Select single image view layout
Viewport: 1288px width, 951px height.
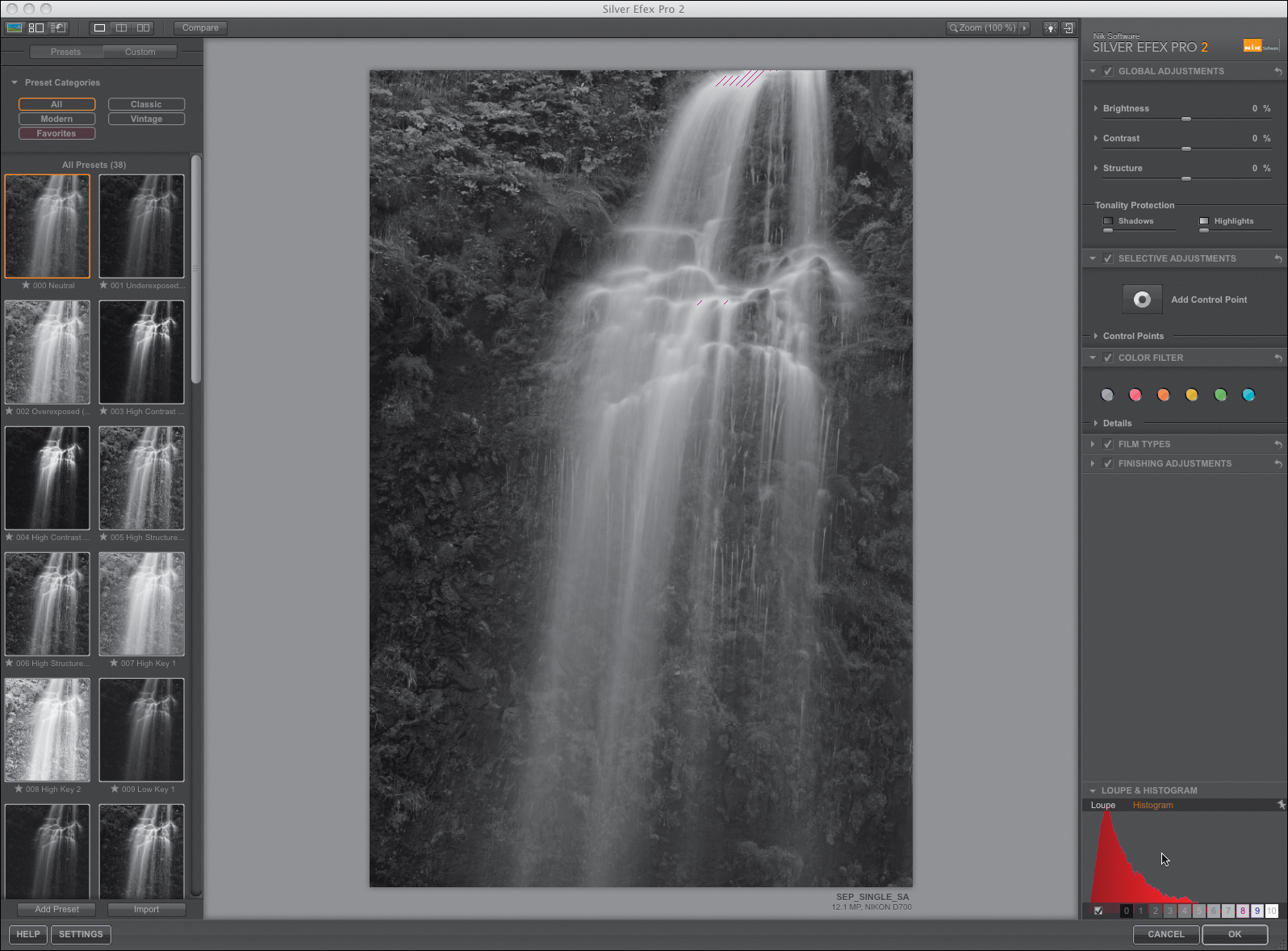(x=99, y=27)
